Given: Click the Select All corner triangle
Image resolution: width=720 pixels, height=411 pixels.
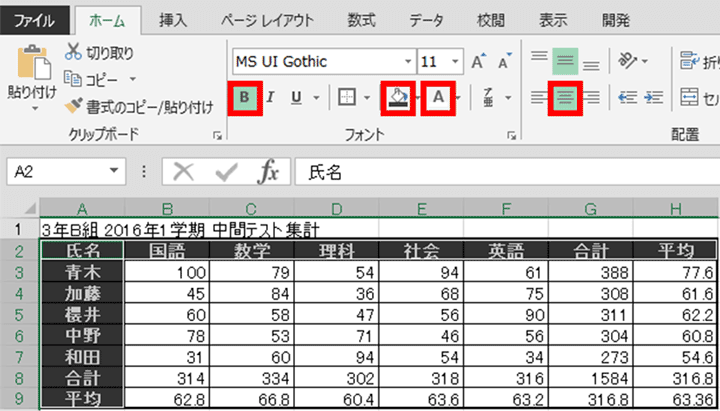Looking at the screenshot, I should (x=30, y=209).
